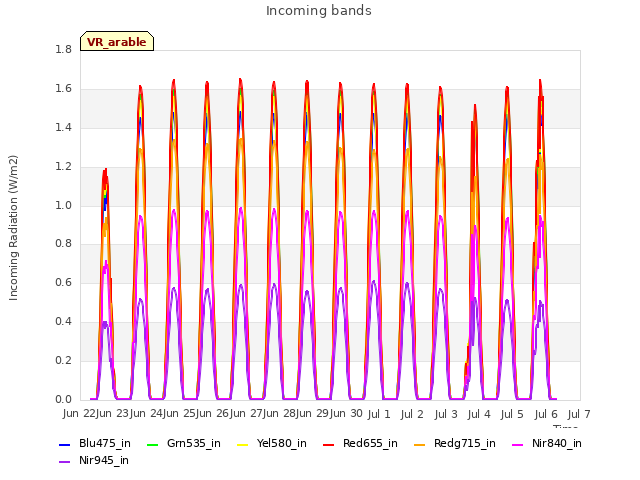The width and height of the screenshot is (640, 480).
Task: Click the VR_arable annotation label
Action: click(x=117, y=41)
